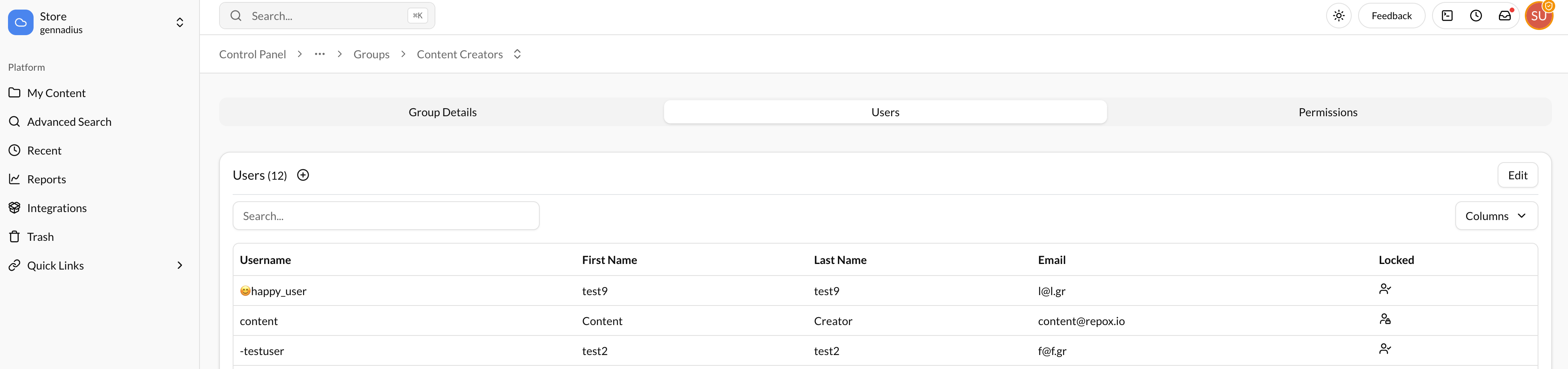Toggle lock status for happy_user

1385,289
